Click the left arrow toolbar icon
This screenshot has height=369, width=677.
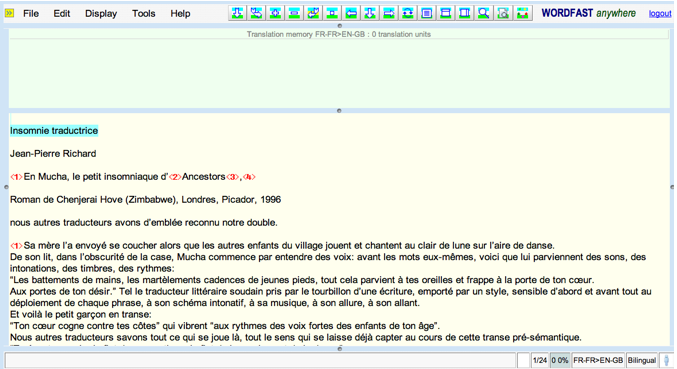(351, 13)
